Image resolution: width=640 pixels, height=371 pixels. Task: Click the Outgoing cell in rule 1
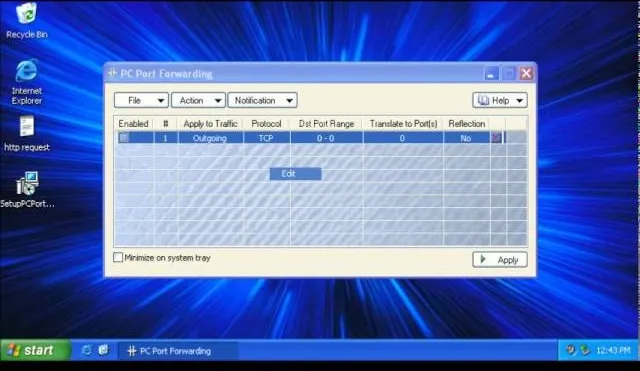(x=210, y=138)
